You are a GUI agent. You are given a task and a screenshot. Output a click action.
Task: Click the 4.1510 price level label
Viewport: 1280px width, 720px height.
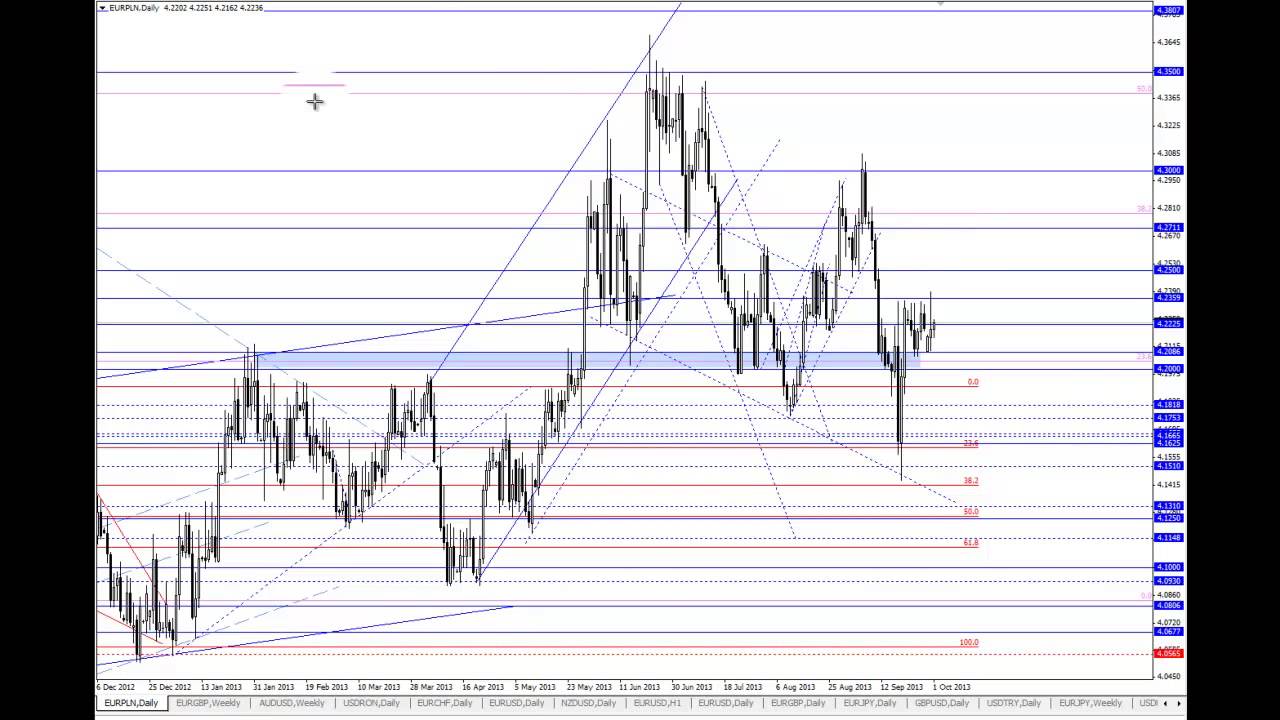click(x=1168, y=466)
